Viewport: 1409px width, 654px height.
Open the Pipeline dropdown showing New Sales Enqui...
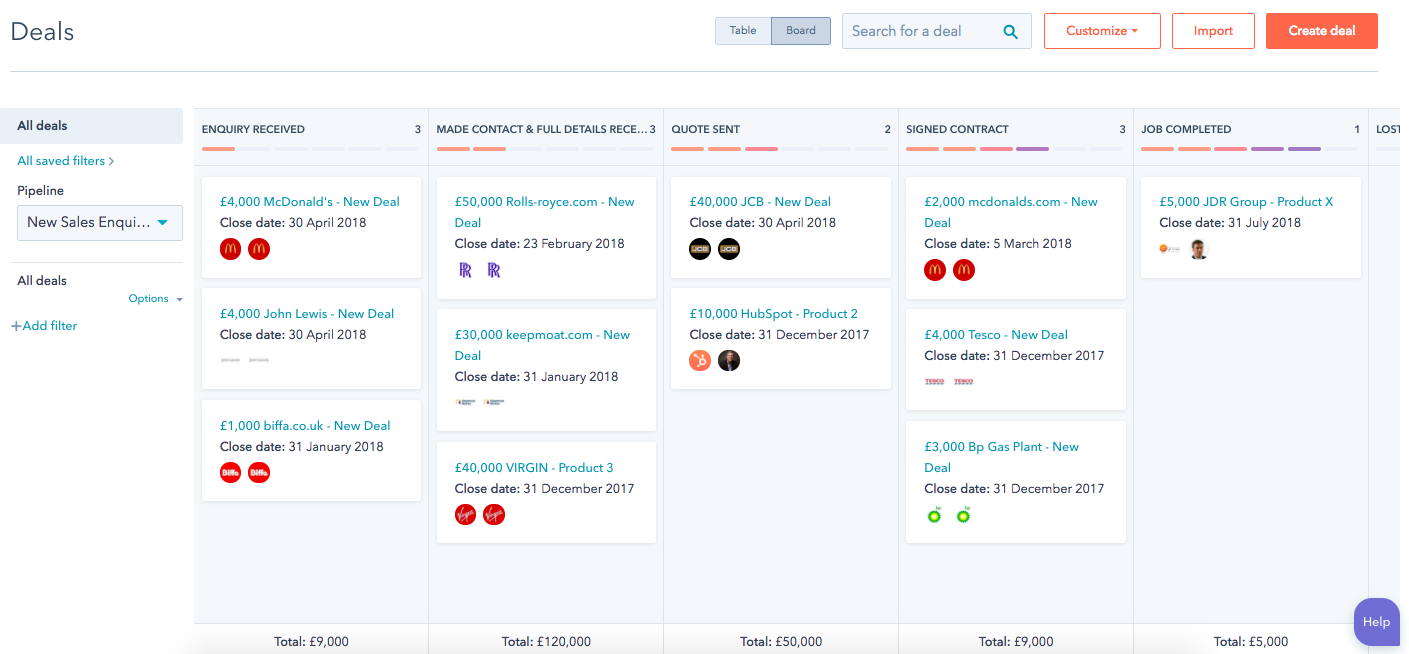pyautogui.click(x=100, y=222)
